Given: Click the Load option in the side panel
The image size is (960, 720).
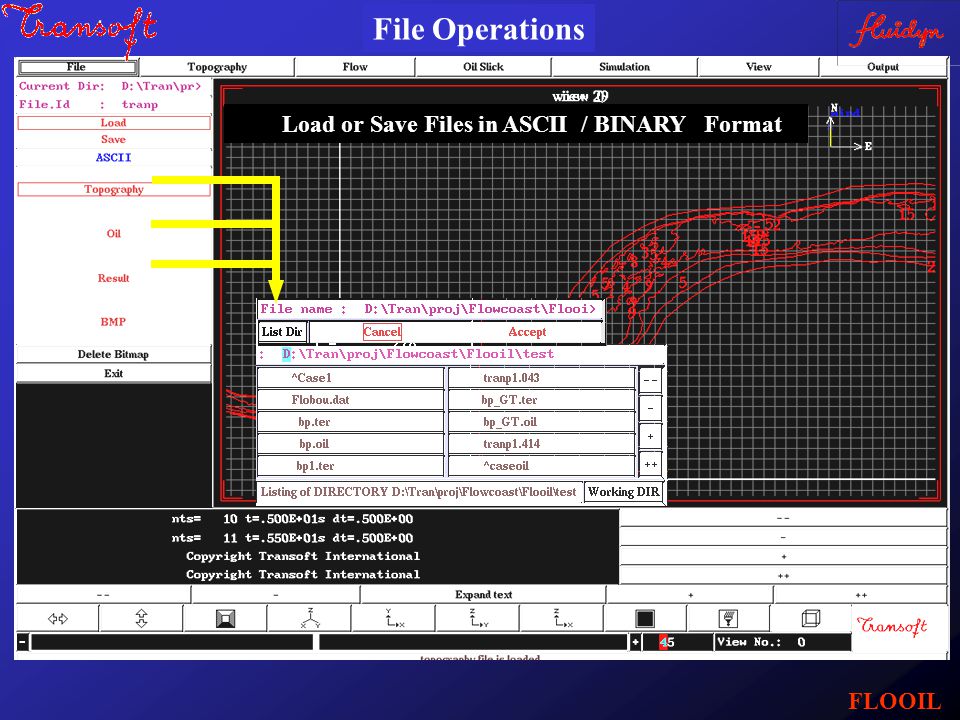Looking at the screenshot, I should (114, 123).
